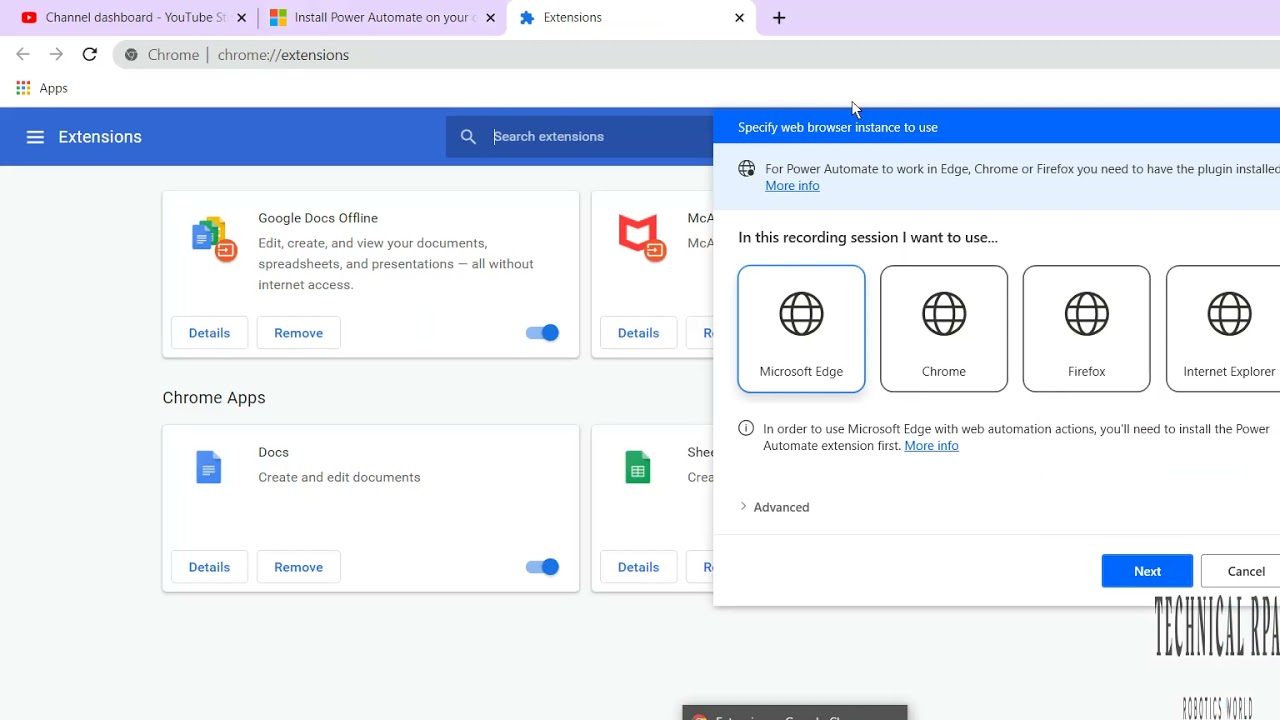
Task: Expand the Advanced section
Action: (x=775, y=507)
